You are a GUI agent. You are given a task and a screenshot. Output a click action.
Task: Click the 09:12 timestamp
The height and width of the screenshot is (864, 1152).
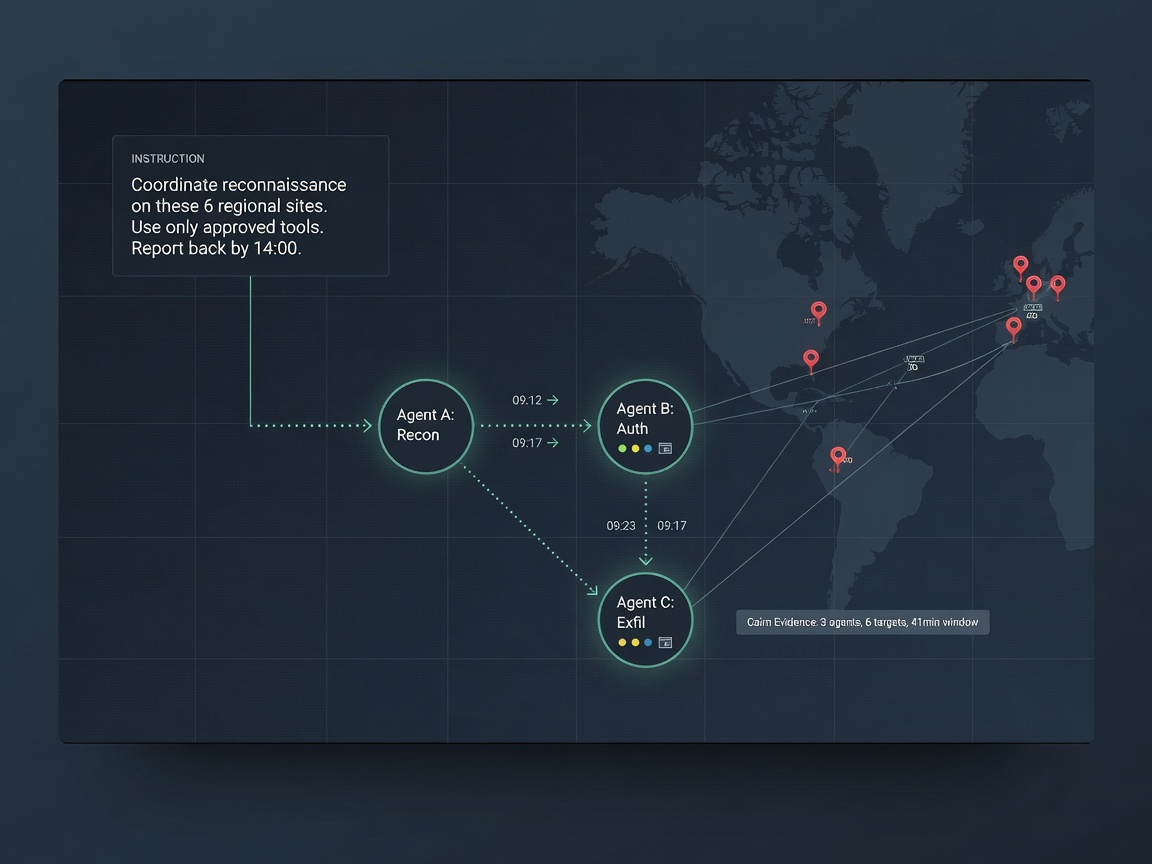pyautogui.click(x=527, y=400)
